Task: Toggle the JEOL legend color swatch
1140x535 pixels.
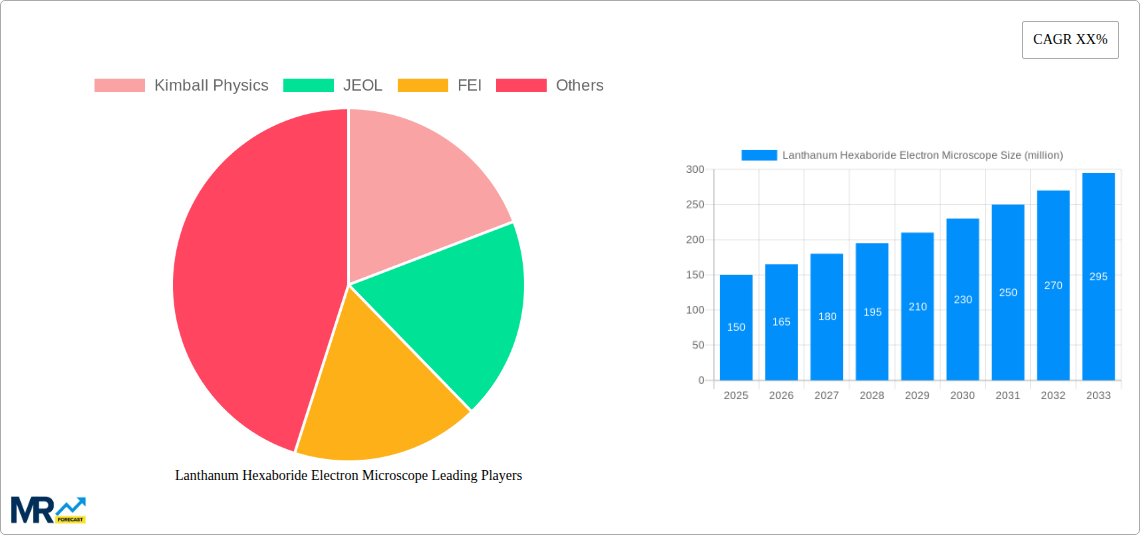Action: coord(308,86)
